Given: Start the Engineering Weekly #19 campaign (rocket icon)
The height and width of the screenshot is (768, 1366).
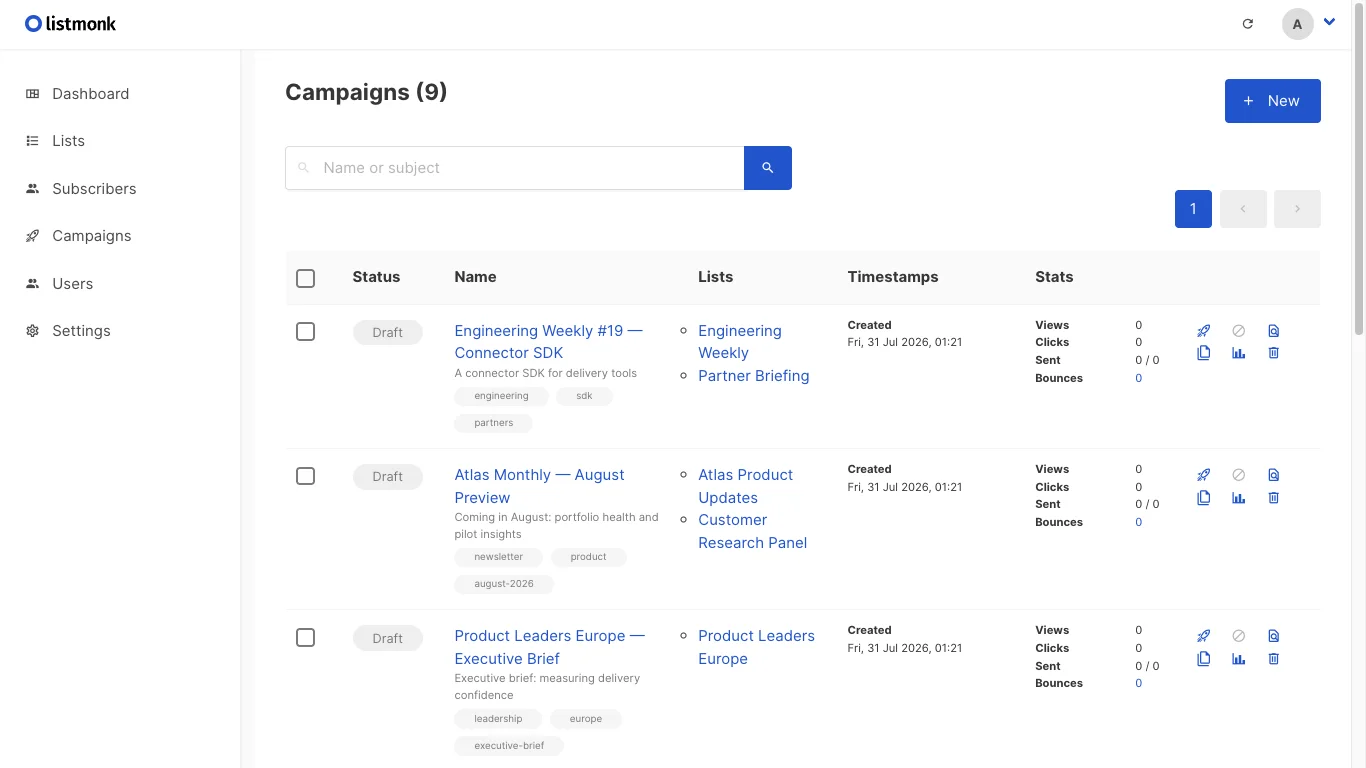Looking at the screenshot, I should click(x=1204, y=331).
